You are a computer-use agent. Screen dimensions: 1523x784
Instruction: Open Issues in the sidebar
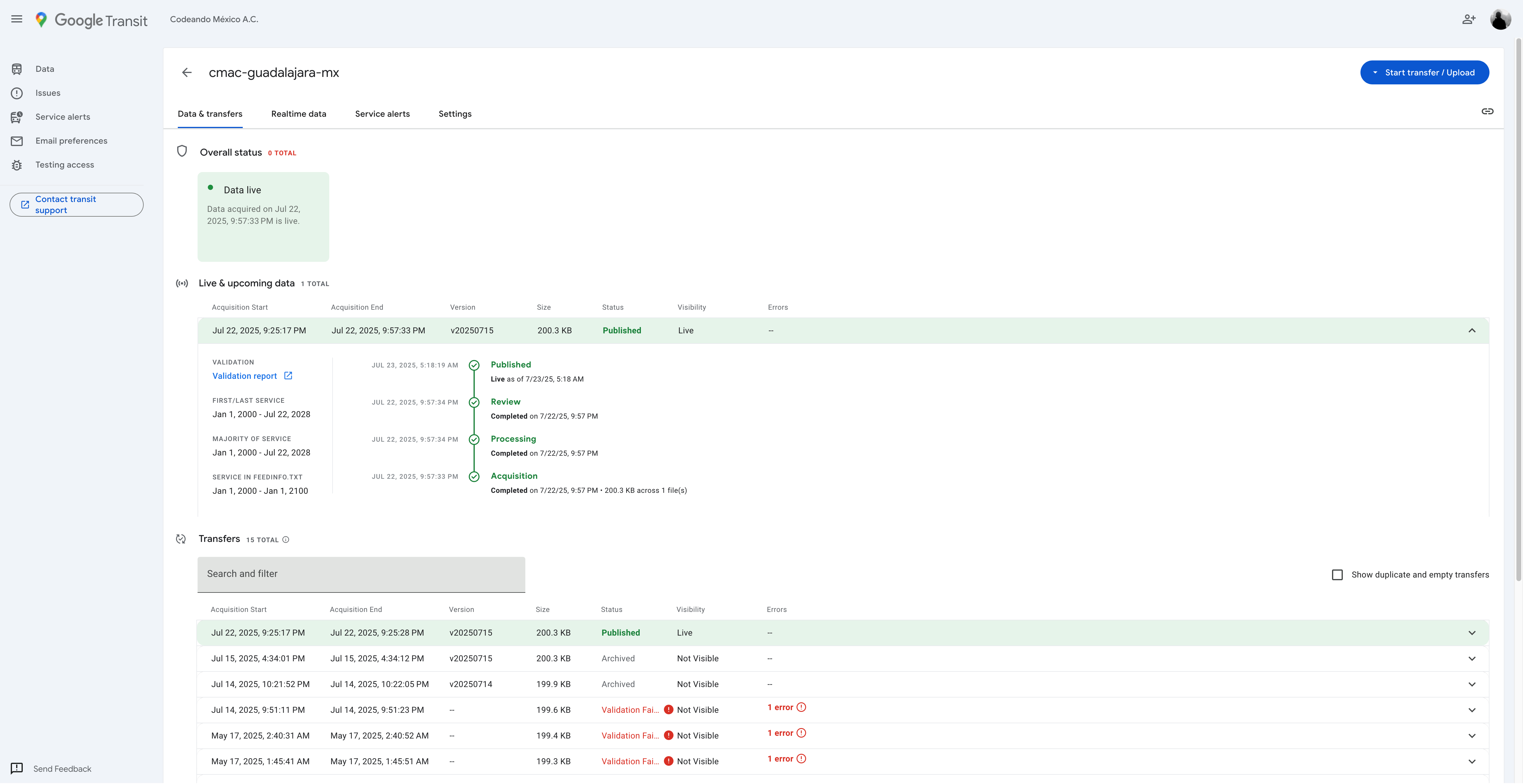pyautogui.click(x=47, y=93)
